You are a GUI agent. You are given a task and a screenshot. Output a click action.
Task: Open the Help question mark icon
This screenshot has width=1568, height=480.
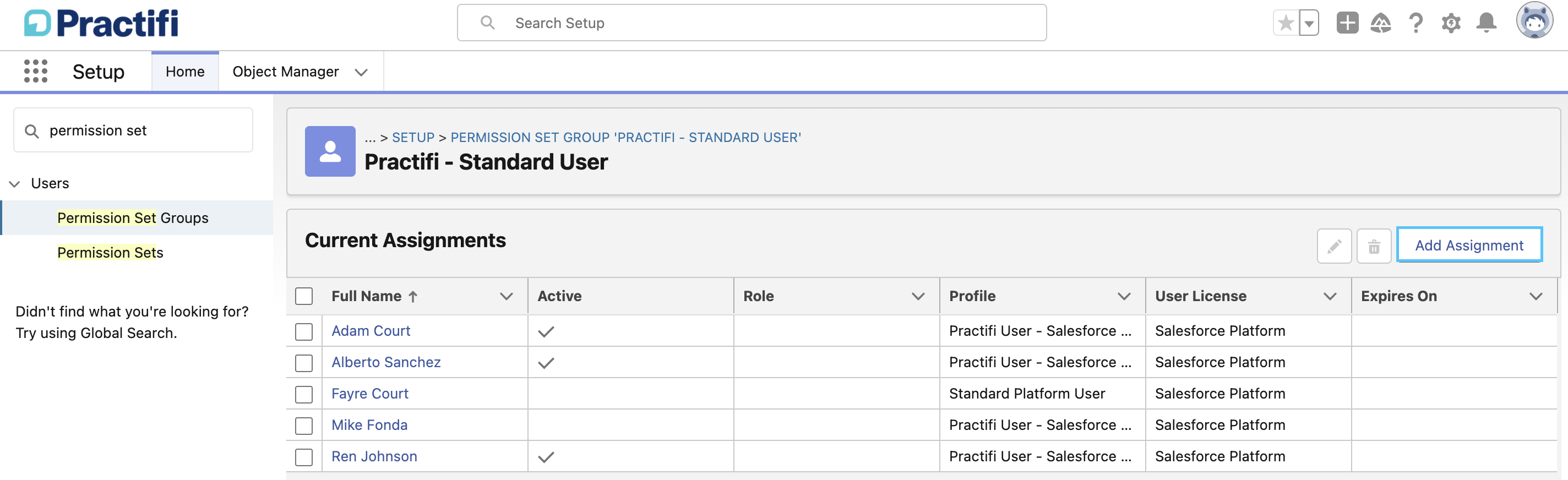[1416, 23]
